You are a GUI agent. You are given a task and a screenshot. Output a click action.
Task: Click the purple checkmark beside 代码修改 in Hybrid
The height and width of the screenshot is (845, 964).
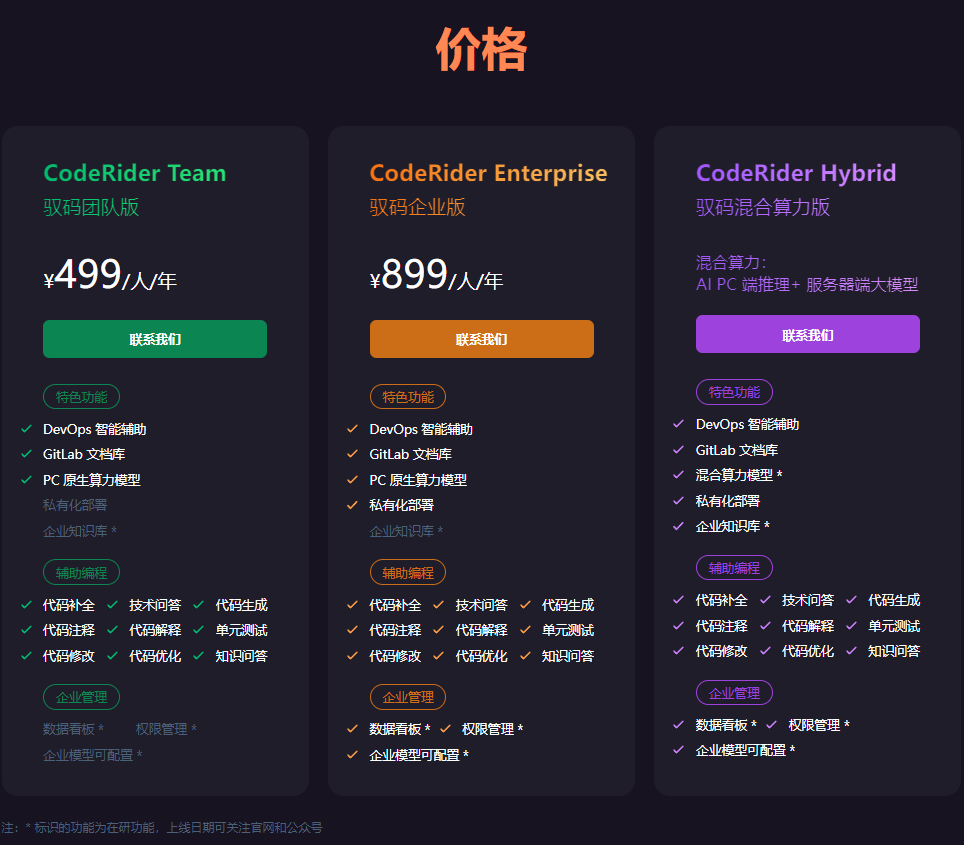click(x=679, y=651)
